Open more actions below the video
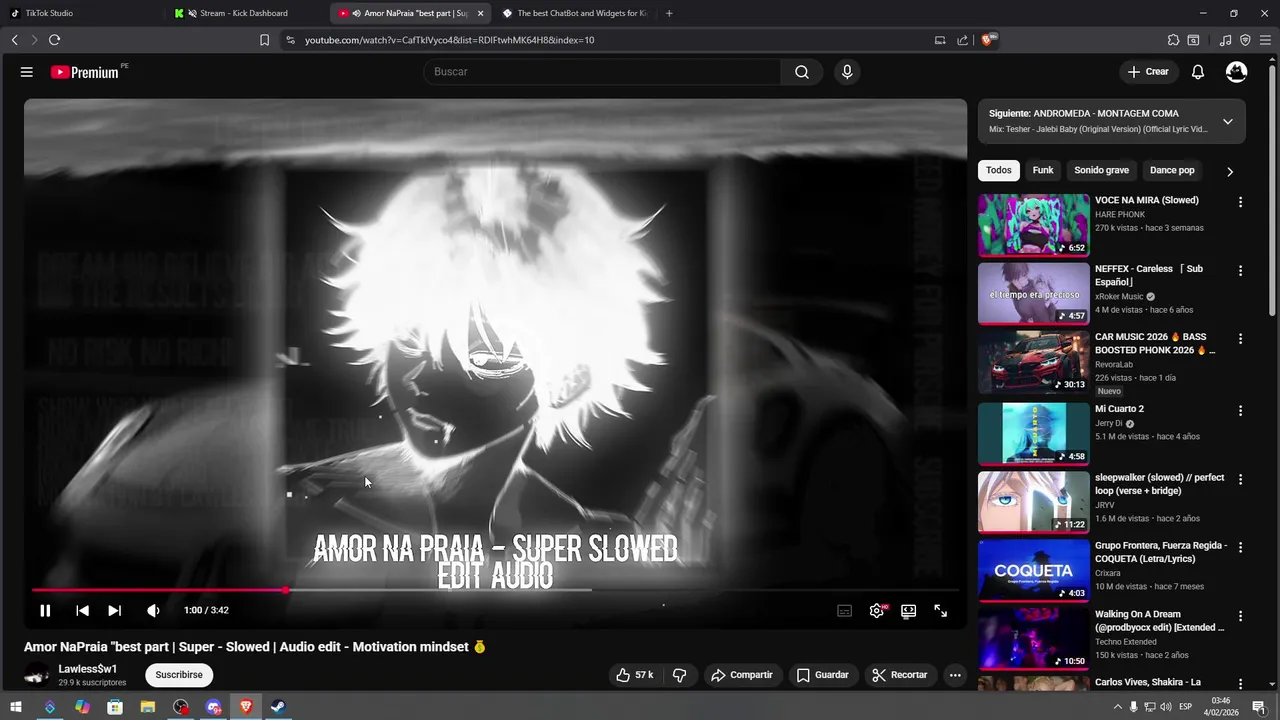This screenshot has width=1280, height=720. (955, 675)
